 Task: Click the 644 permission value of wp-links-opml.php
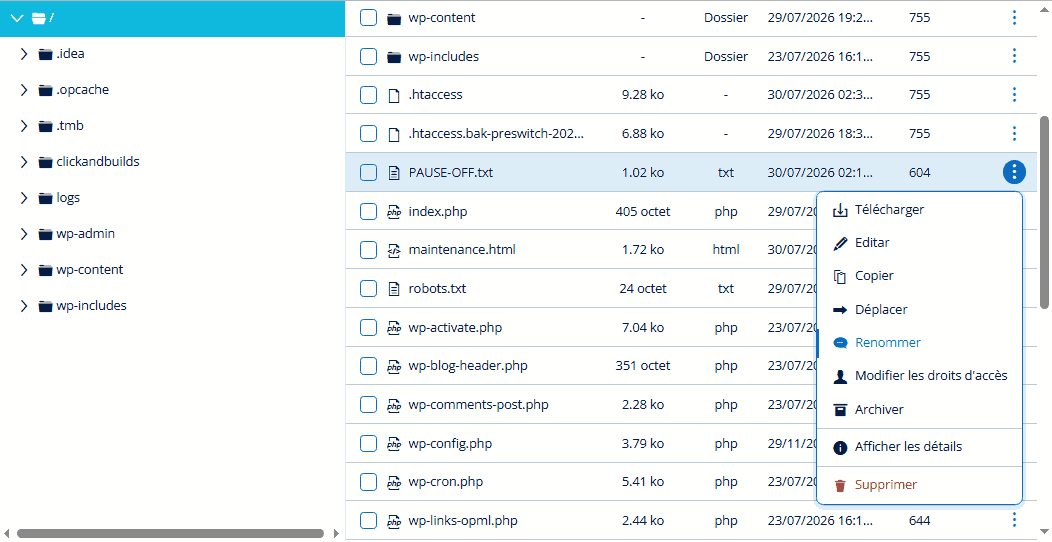[x=919, y=520]
